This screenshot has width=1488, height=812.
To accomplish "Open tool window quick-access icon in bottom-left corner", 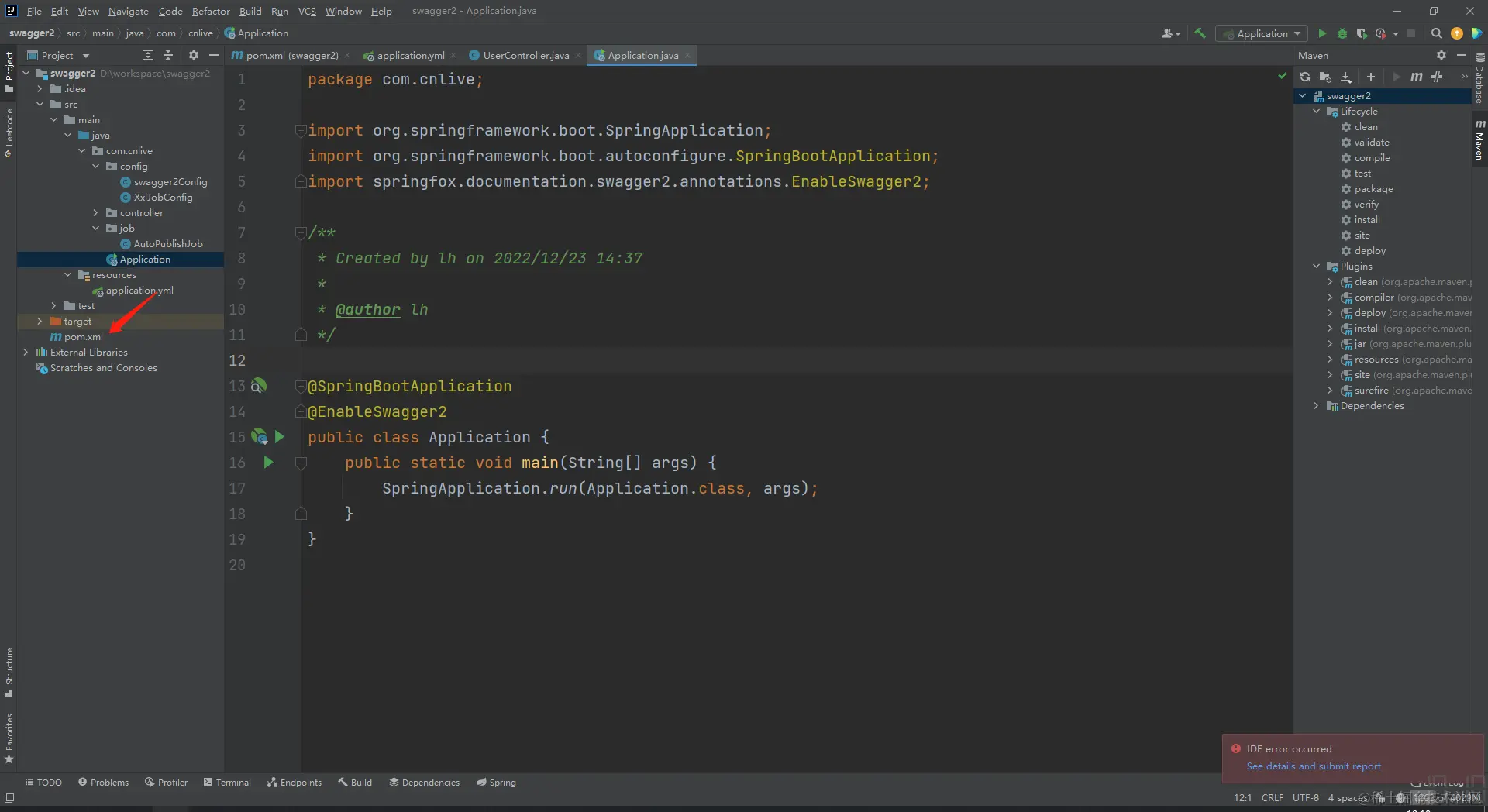I will 9,797.
